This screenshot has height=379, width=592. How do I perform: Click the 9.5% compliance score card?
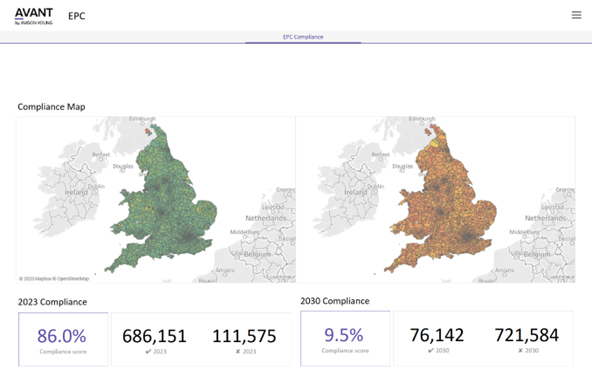click(345, 338)
